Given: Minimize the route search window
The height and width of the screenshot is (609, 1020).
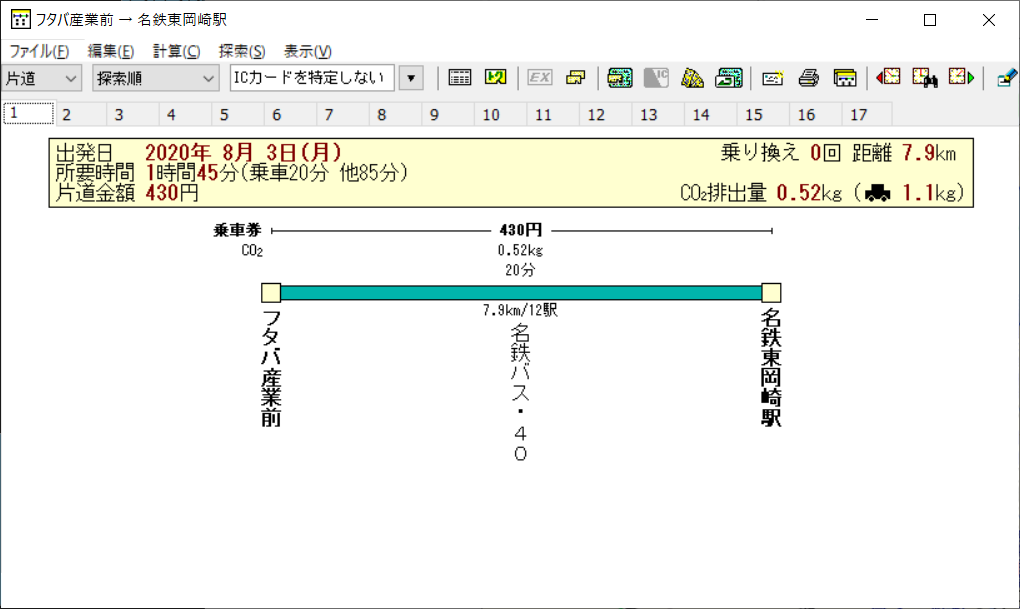Looking at the screenshot, I should click(872, 20).
